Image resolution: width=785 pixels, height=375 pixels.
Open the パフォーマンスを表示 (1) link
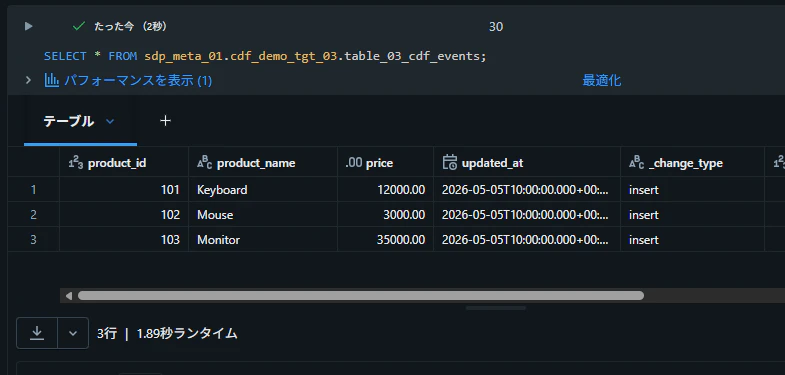(x=138, y=80)
